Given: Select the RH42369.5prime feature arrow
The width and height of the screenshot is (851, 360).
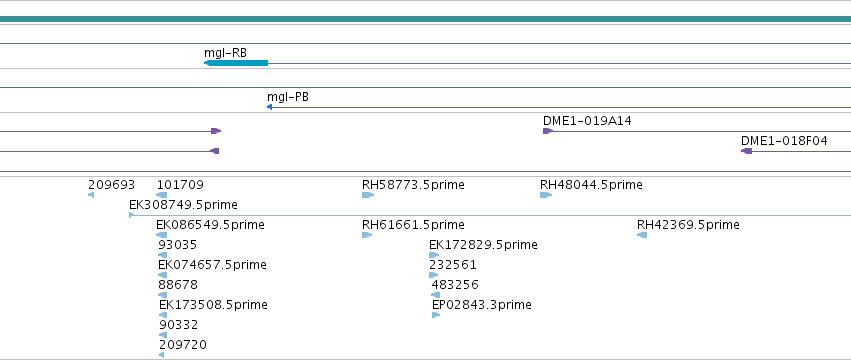Looking at the screenshot, I should point(642,235).
